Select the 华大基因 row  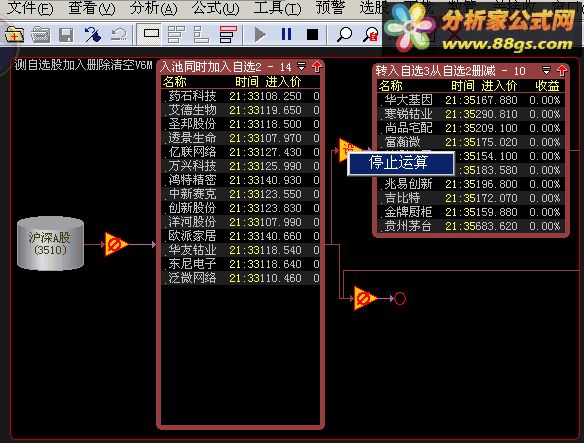[x=471, y=100]
